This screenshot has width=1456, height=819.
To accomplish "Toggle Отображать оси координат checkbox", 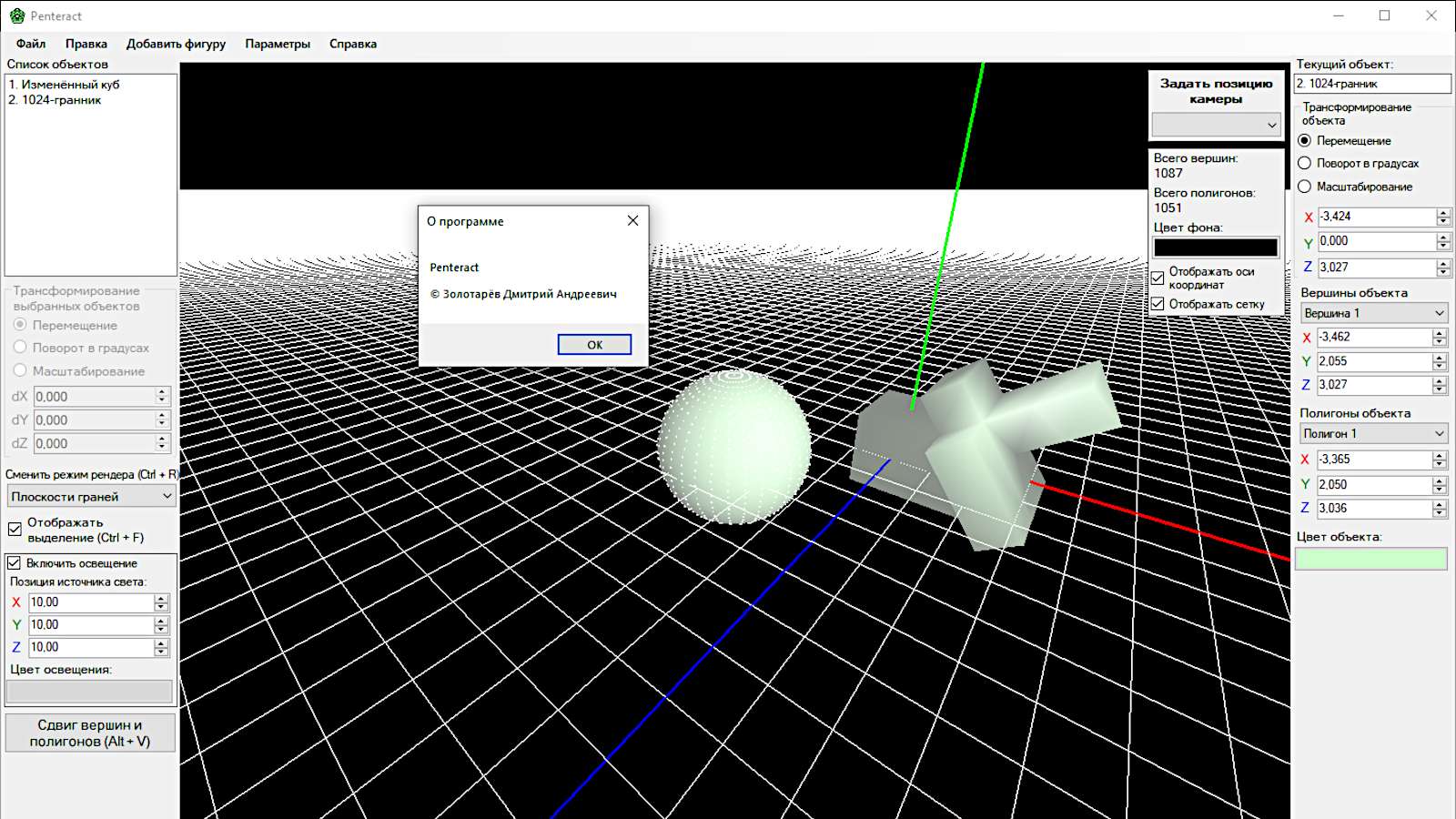I will click(x=1158, y=278).
